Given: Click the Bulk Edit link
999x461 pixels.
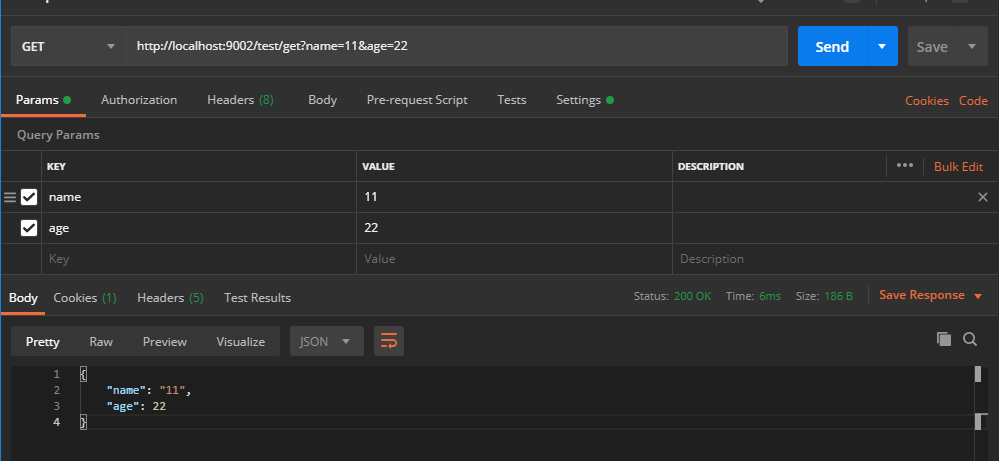Looking at the screenshot, I should [x=958, y=166].
